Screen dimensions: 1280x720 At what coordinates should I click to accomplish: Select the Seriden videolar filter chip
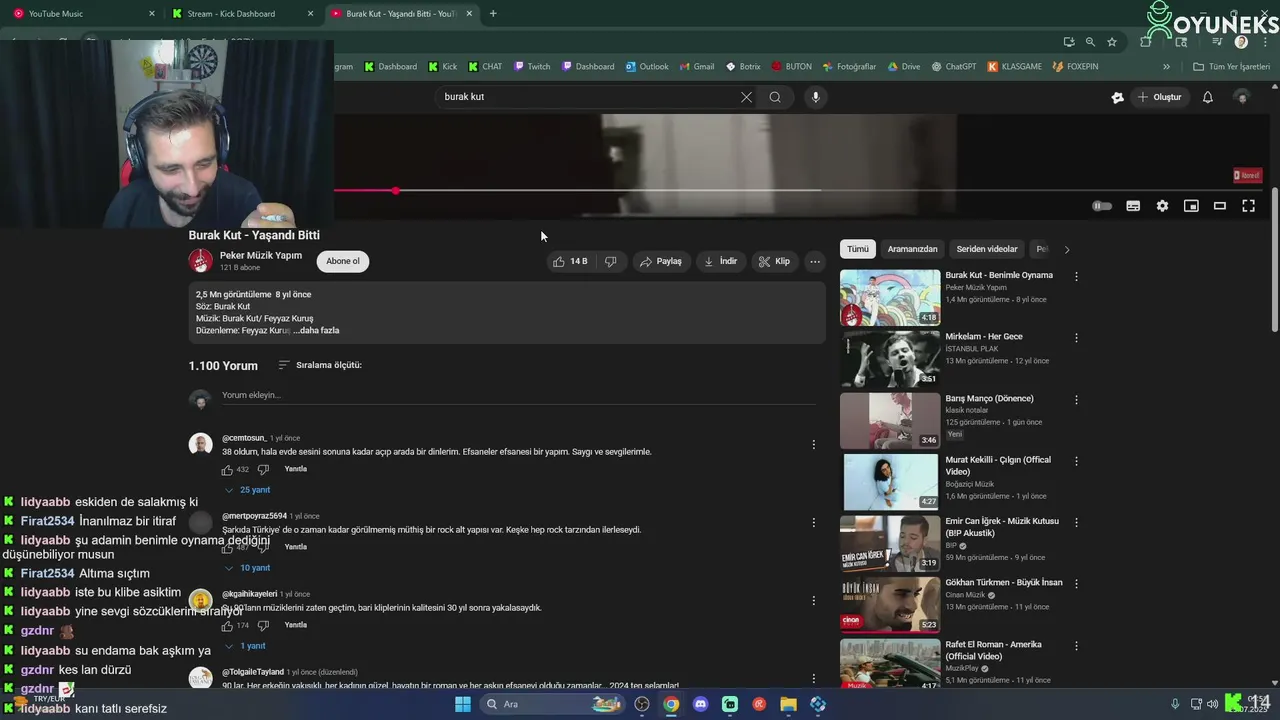pos(987,249)
